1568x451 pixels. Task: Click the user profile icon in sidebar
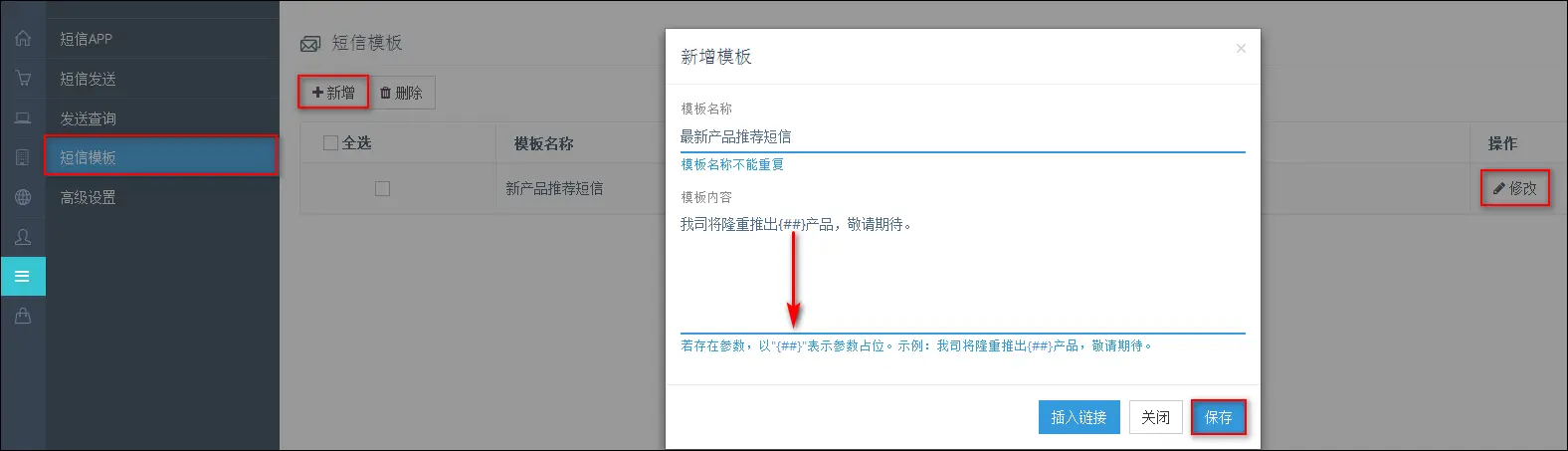pos(22,237)
